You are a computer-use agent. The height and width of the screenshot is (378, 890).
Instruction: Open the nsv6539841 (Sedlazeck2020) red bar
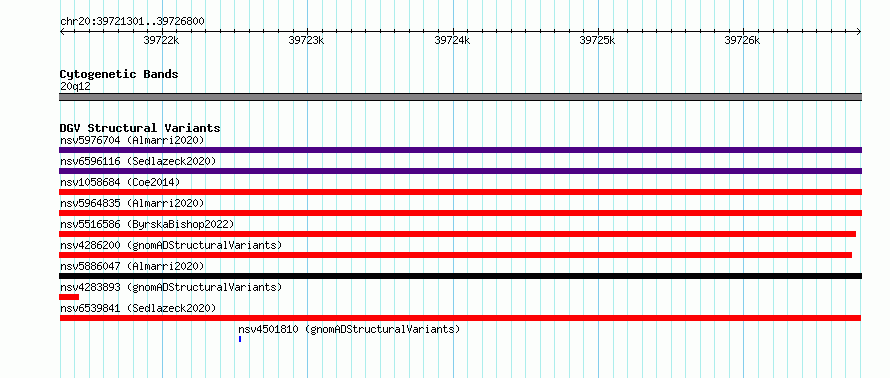460,318
